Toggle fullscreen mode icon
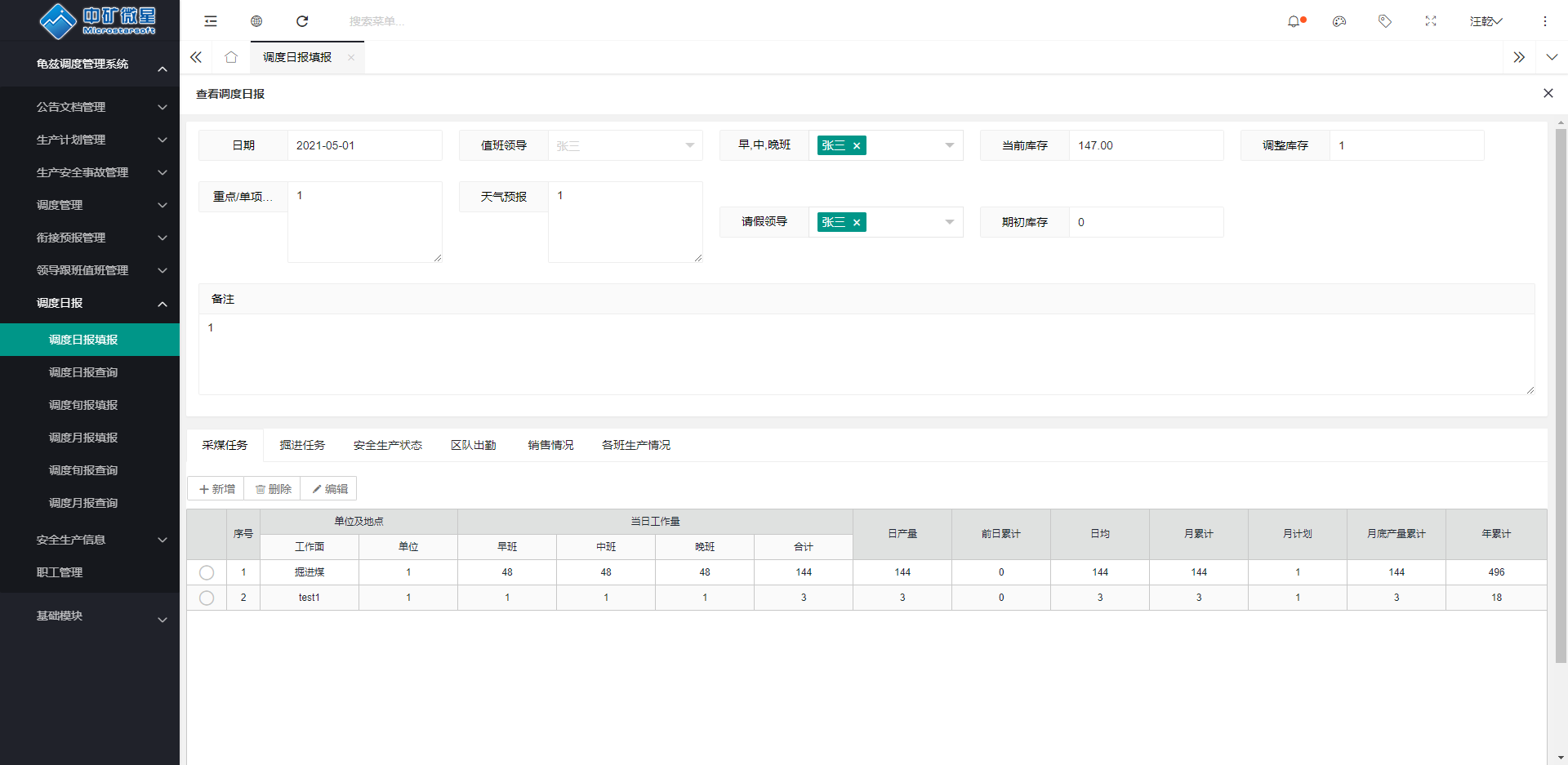The width and height of the screenshot is (1568, 765). click(1431, 21)
